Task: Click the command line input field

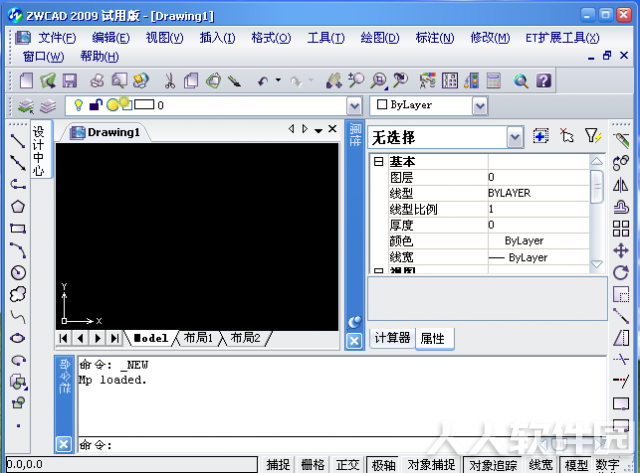Action: point(342,445)
